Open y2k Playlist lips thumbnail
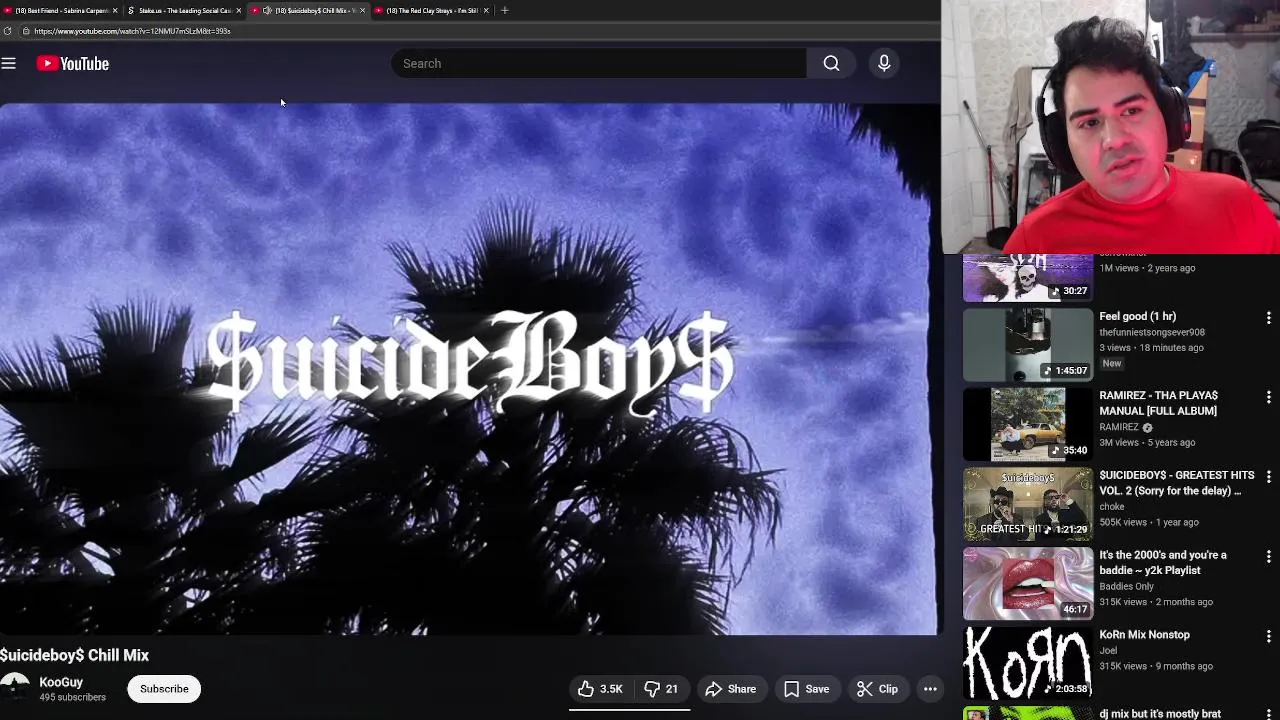The width and height of the screenshot is (1280, 720). [1028, 584]
